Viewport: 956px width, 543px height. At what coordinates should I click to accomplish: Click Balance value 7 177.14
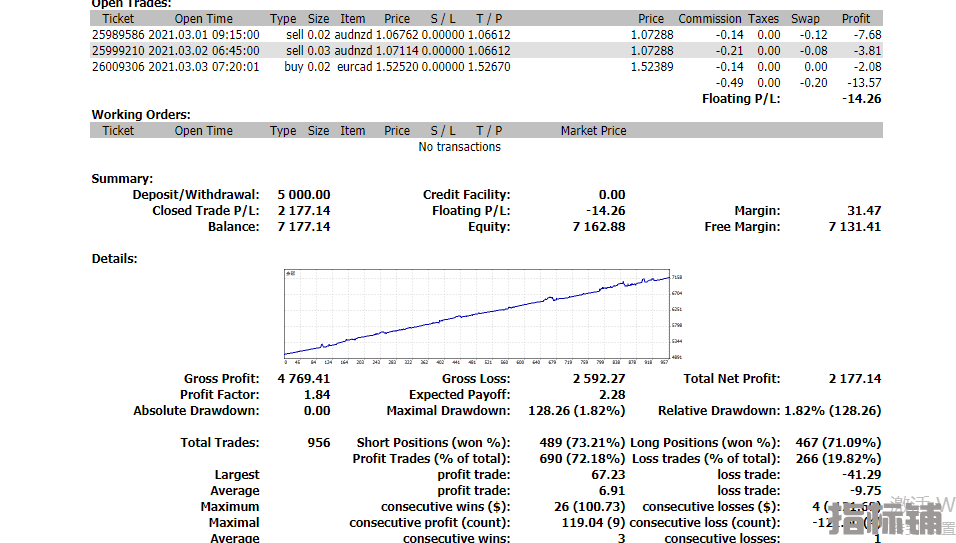304,227
